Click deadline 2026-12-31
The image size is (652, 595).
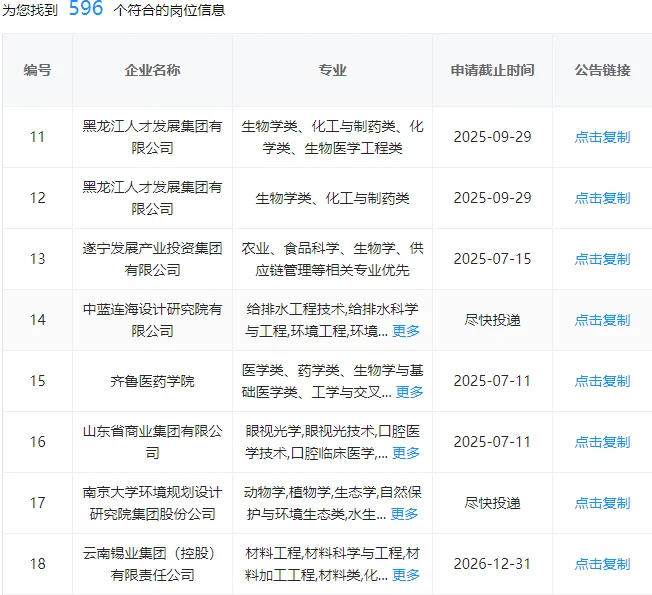[x=492, y=564]
